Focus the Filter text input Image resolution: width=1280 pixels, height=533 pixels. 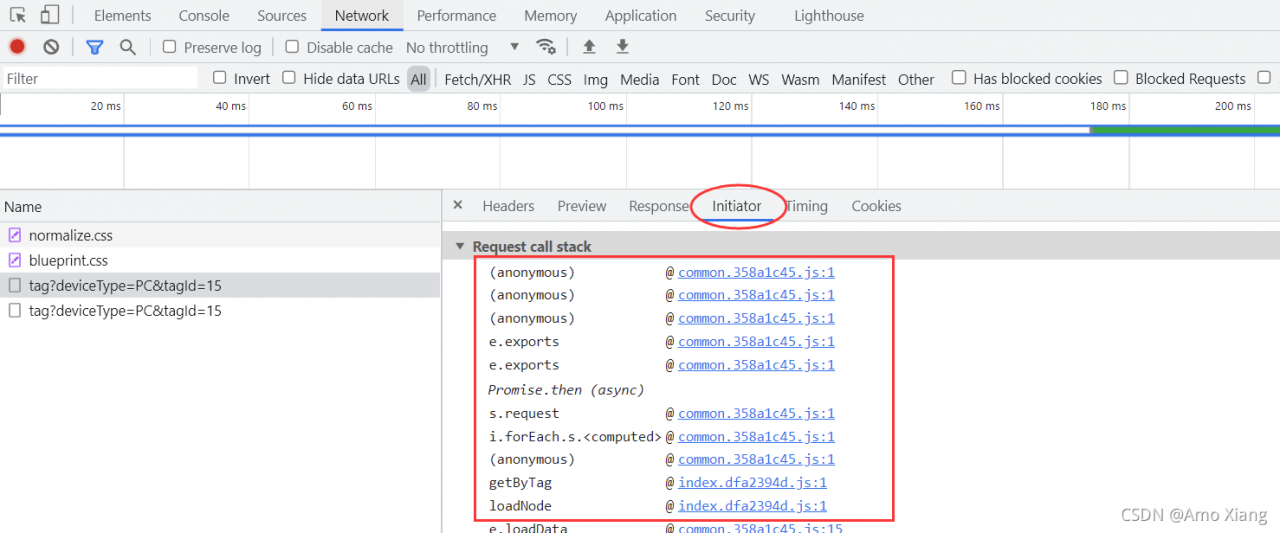click(x=100, y=78)
